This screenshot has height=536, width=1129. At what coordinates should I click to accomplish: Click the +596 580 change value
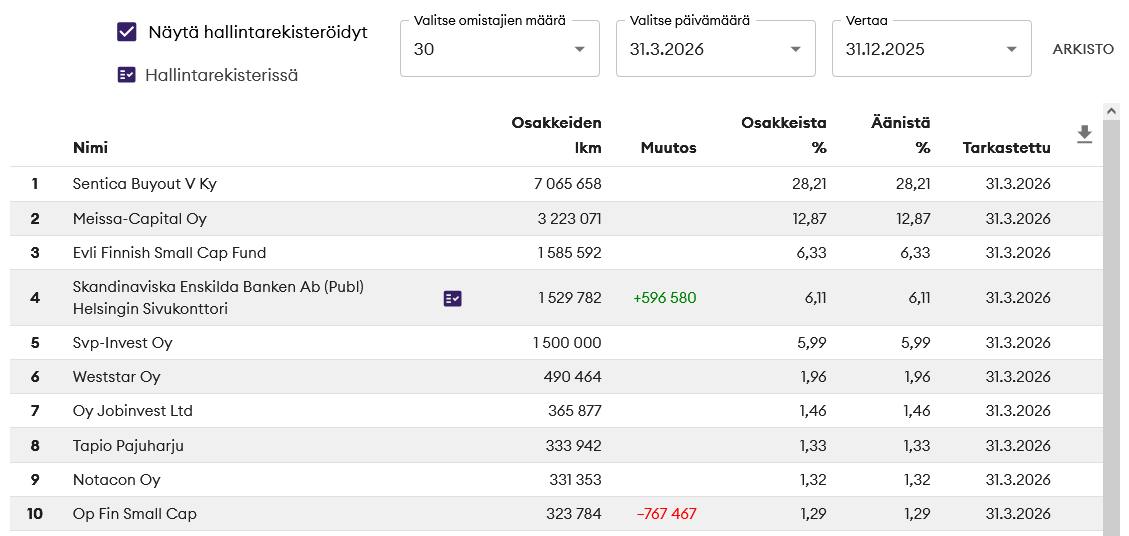(665, 298)
